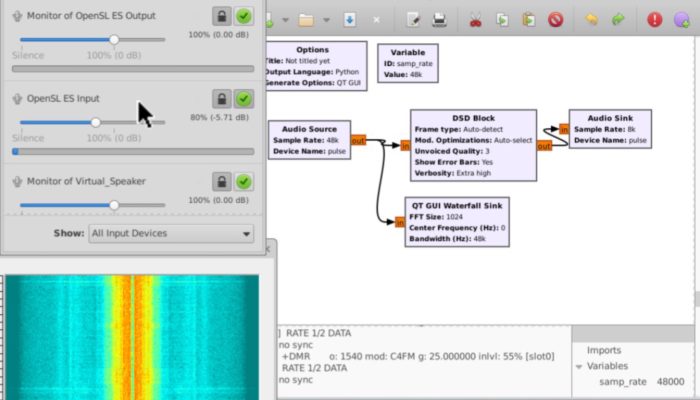Select the samp_rate Variable block
This screenshot has width=700, height=400.
pyautogui.click(x=408, y=63)
